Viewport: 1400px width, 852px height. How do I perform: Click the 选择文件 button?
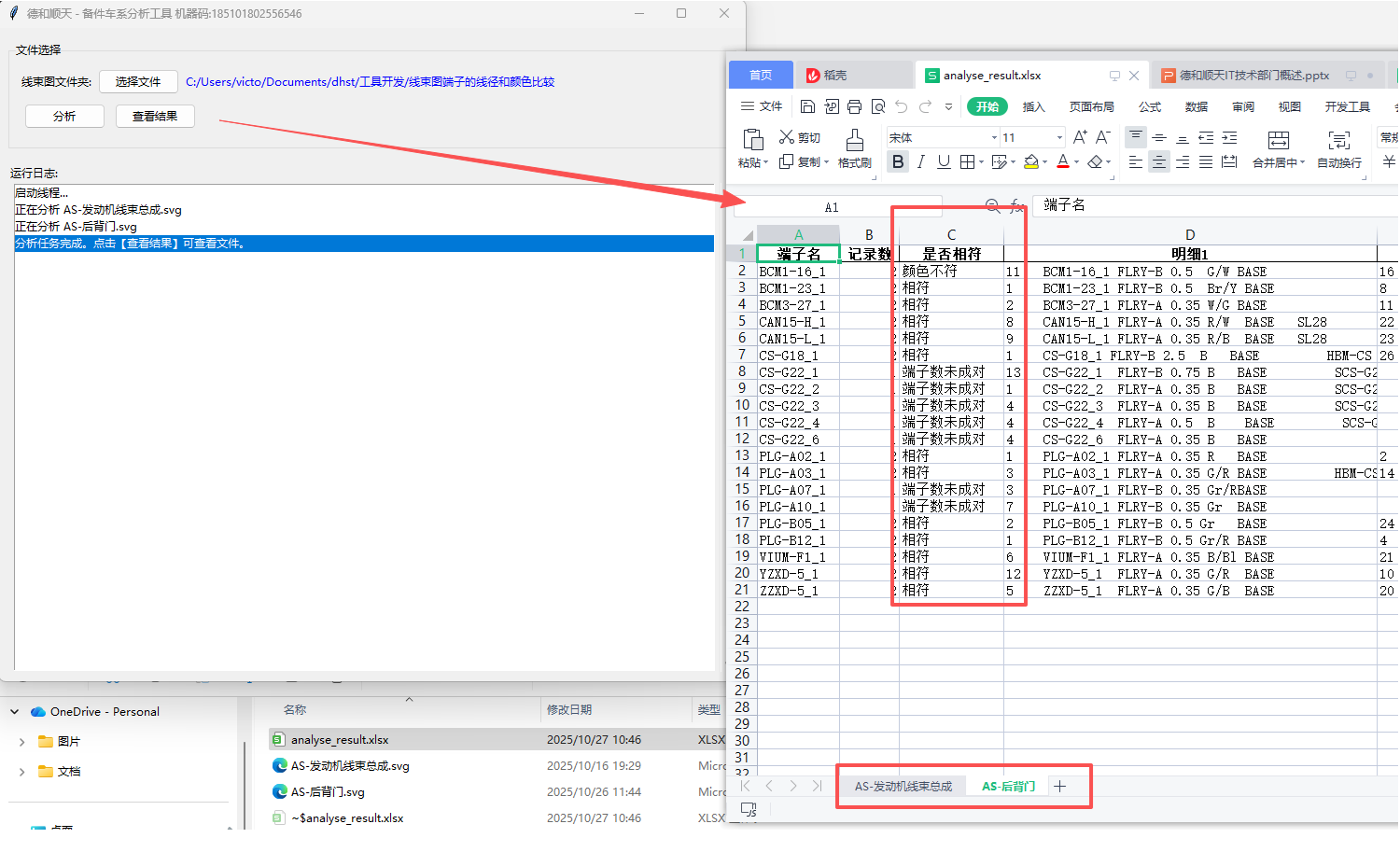[x=138, y=82]
